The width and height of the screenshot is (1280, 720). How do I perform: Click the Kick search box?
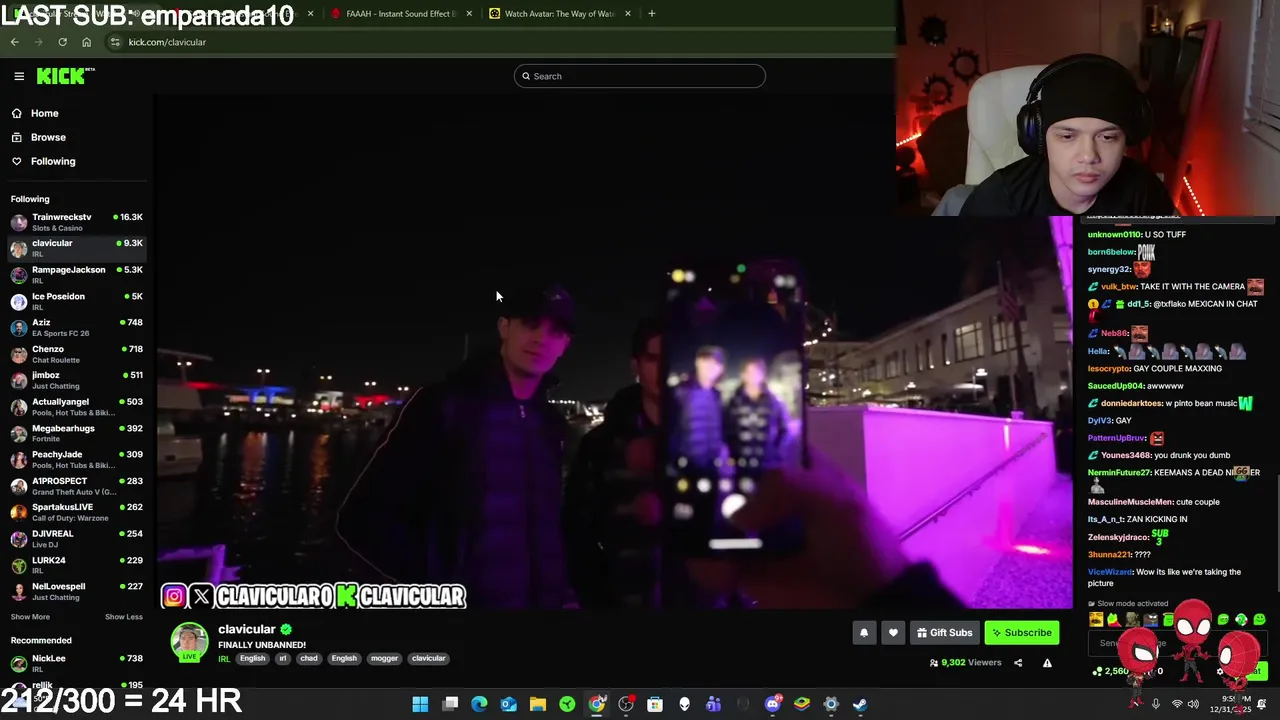[640, 76]
